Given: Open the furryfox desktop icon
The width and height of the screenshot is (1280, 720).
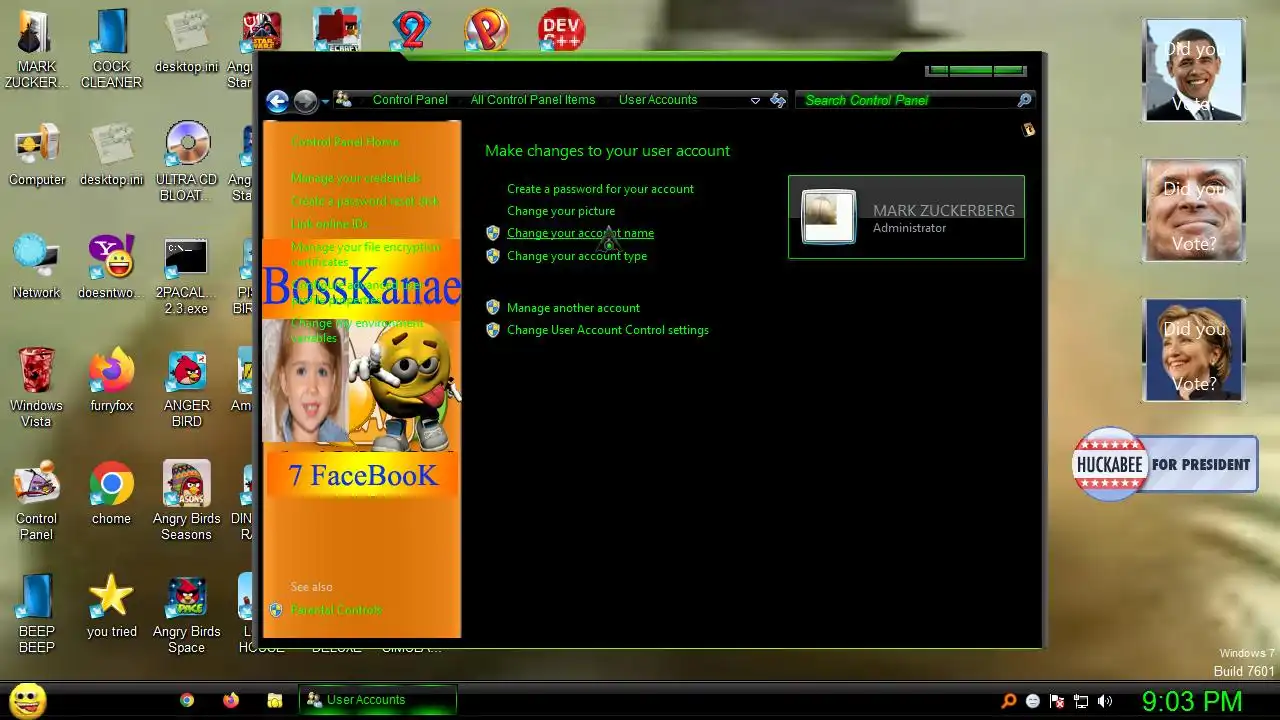Looking at the screenshot, I should [111, 380].
